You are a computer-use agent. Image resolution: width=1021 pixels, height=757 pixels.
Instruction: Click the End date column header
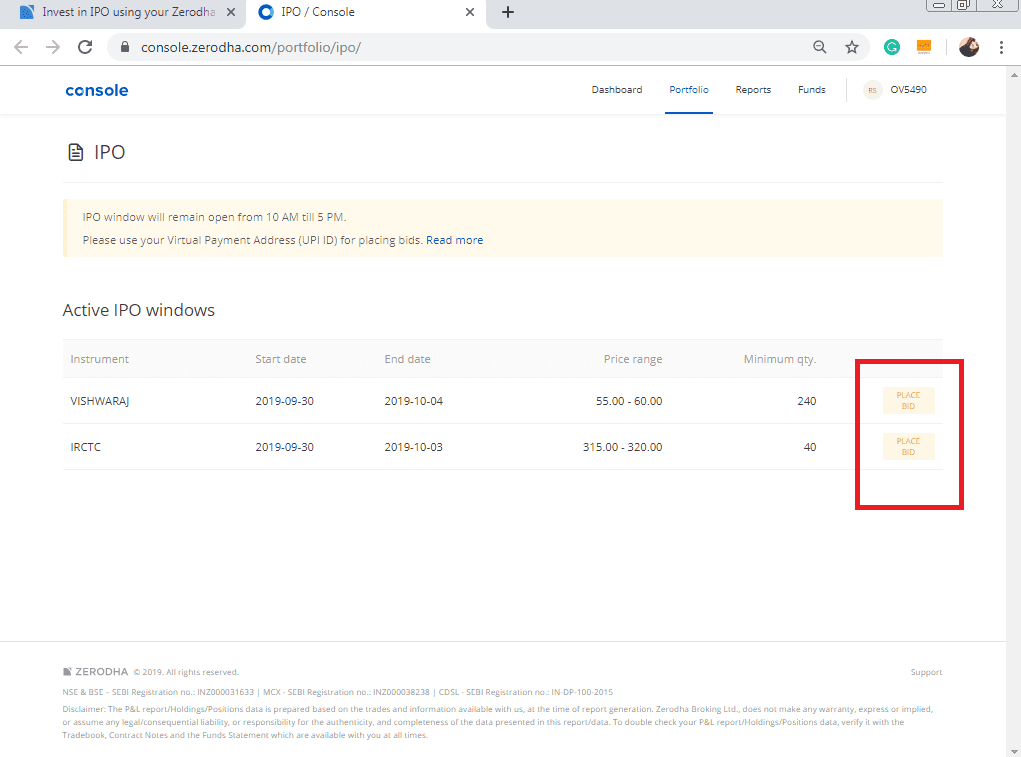(407, 359)
